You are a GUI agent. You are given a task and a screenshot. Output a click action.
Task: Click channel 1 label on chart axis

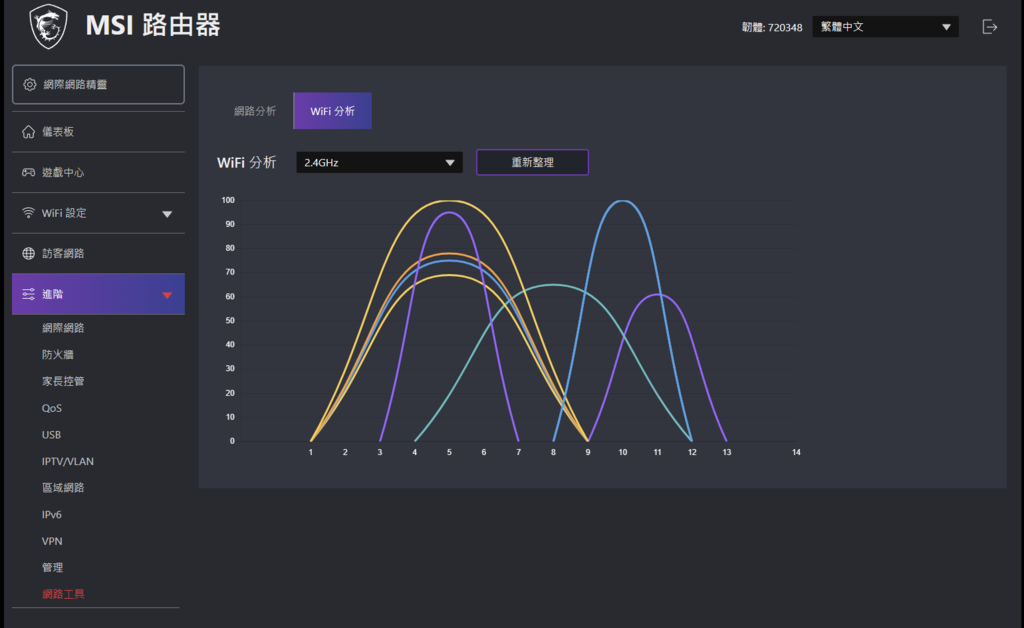coord(311,452)
